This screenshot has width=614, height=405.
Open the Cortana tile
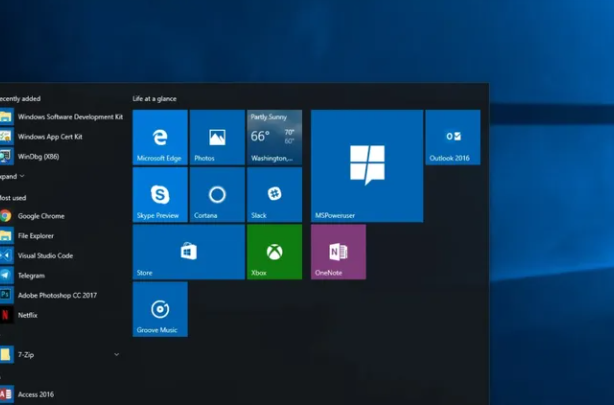pos(217,195)
